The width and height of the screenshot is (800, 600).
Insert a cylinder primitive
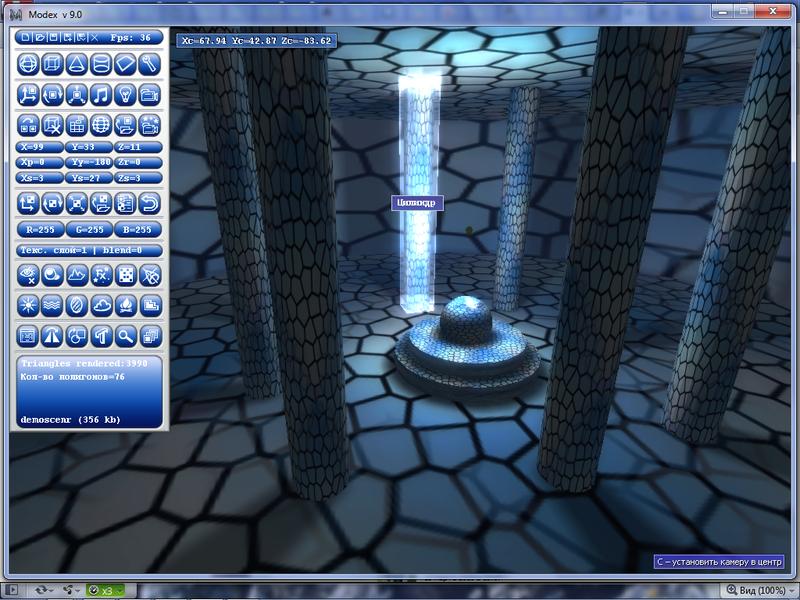pos(101,64)
